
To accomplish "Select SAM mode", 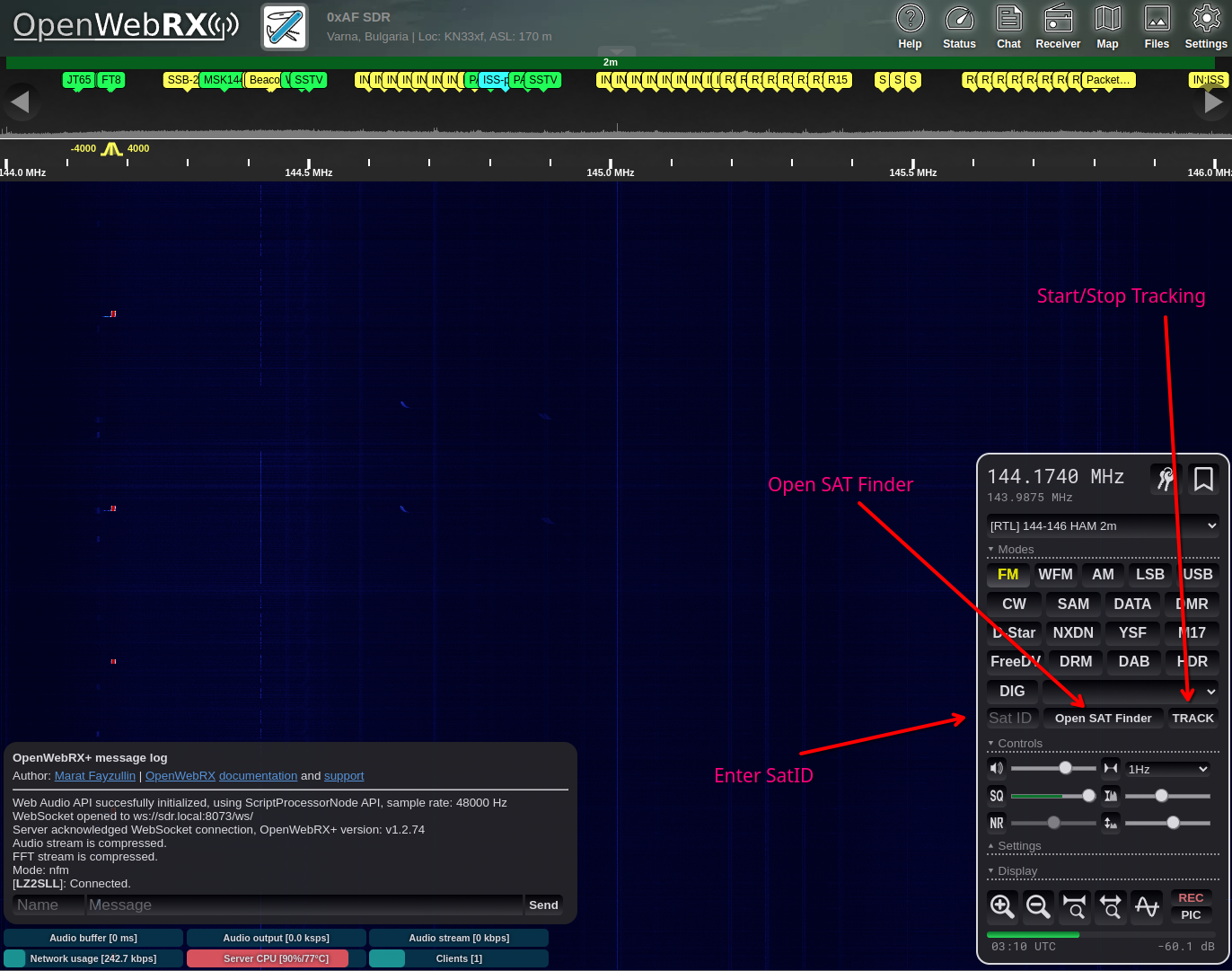I will click(x=1073, y=605).
